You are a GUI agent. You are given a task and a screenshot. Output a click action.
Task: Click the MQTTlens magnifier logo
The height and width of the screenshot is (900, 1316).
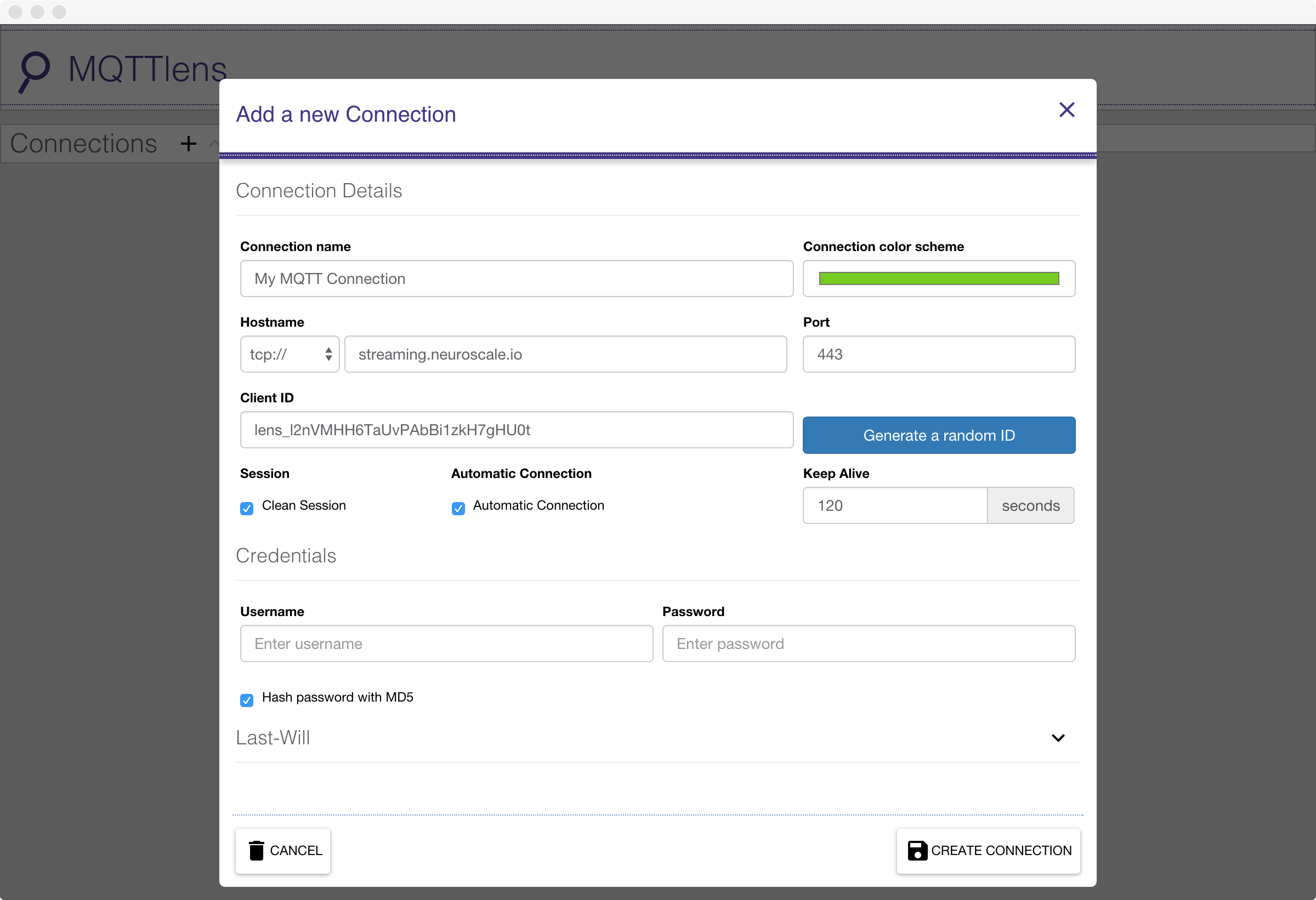pyautogui.click(x=35, y=71)
